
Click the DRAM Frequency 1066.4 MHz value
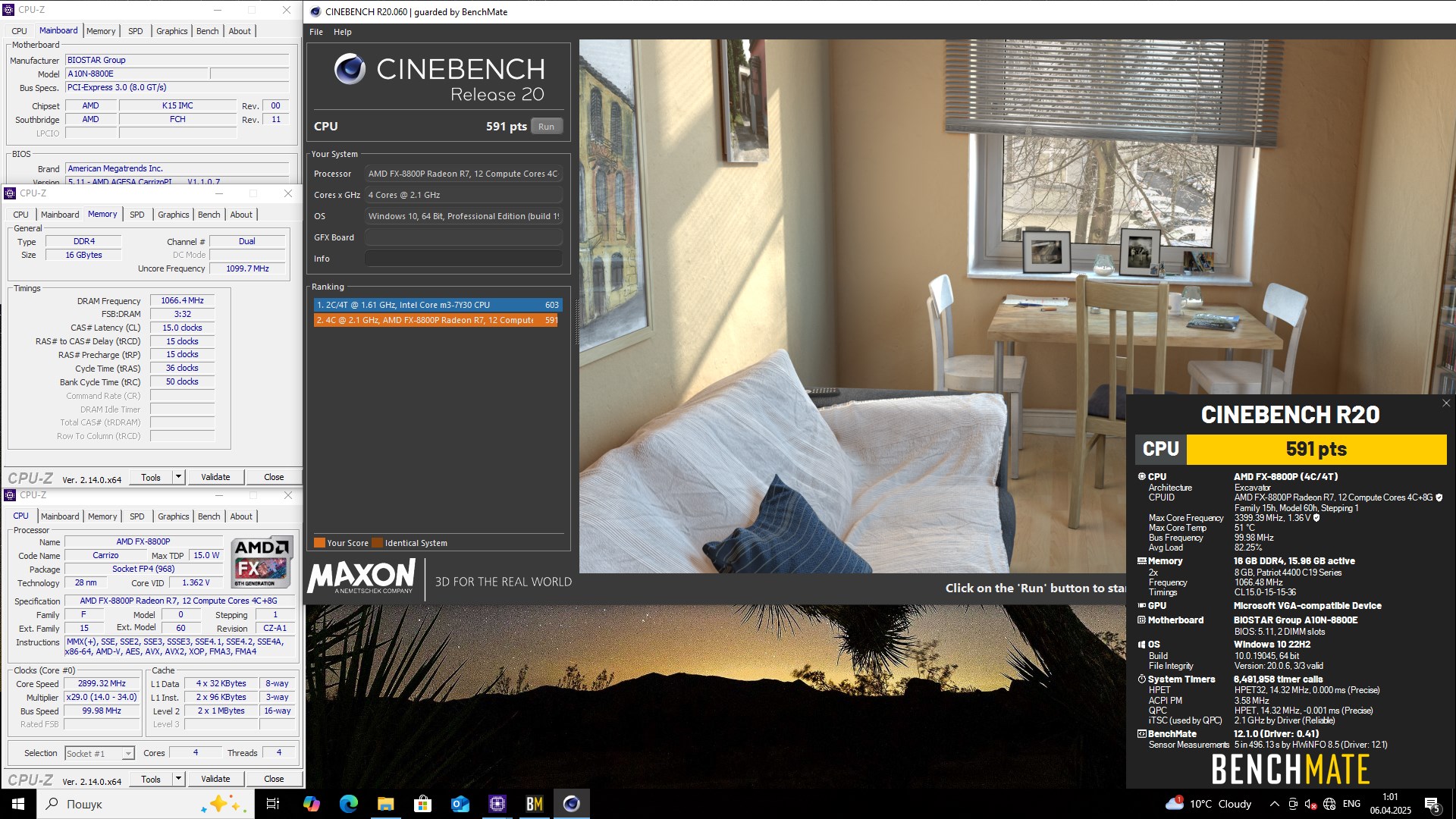coord(182,300)
